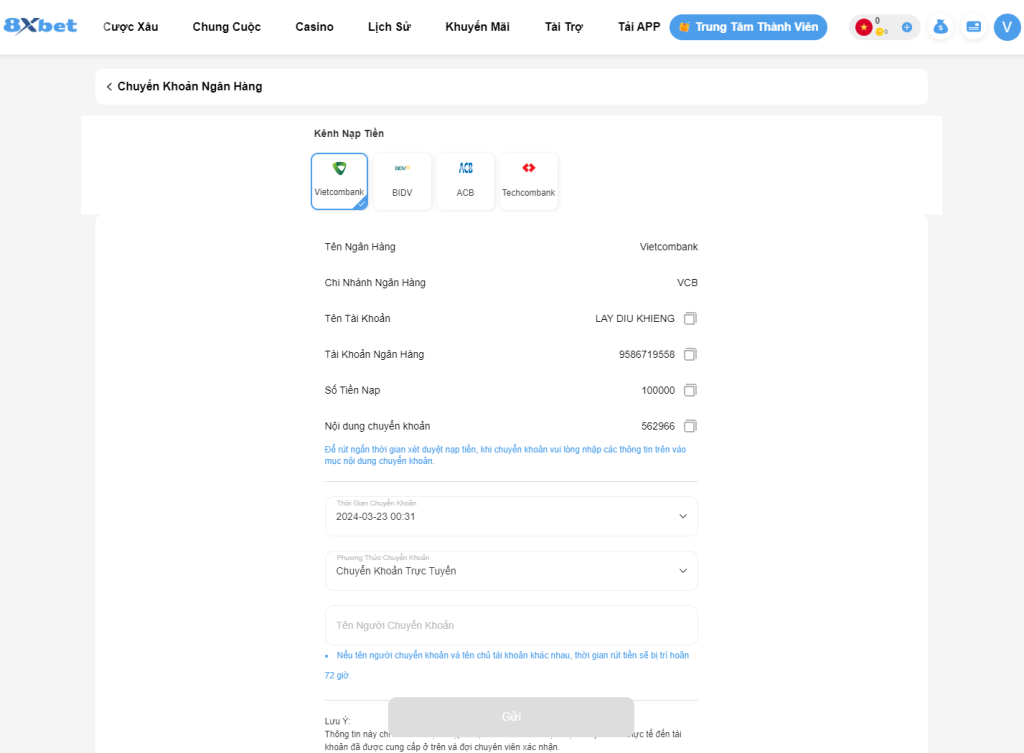The height and width of the screenshot is (753, 1024).
Task: Copy the account name LAY DIU KHIENG
Action: [x=690, y=319]
